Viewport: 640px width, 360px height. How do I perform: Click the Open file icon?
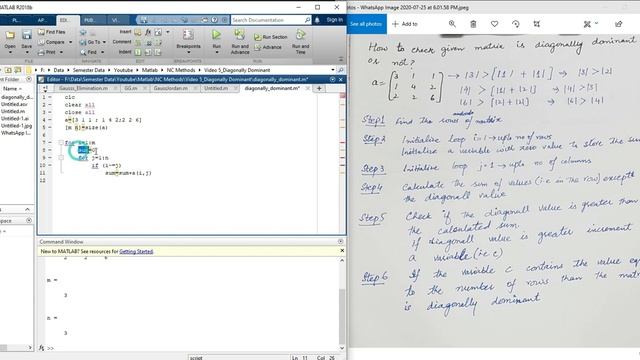click(10, 36)
